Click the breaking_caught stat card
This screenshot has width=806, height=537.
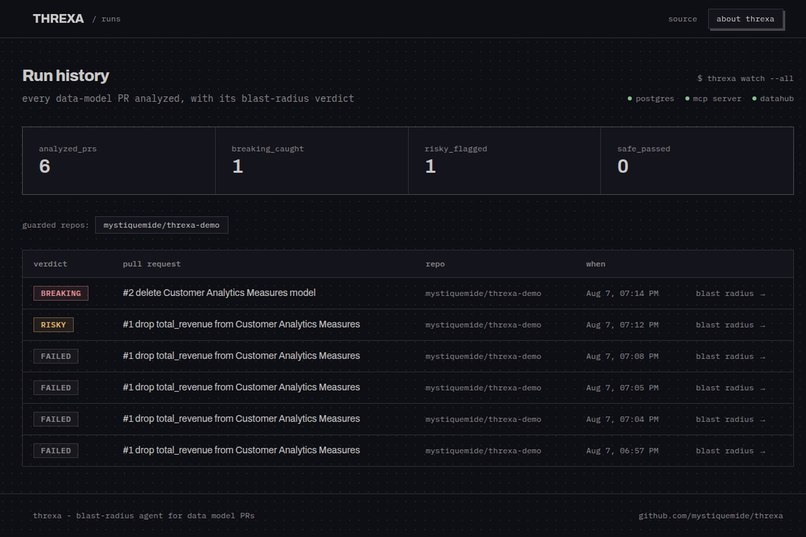(x=312, y=161)
